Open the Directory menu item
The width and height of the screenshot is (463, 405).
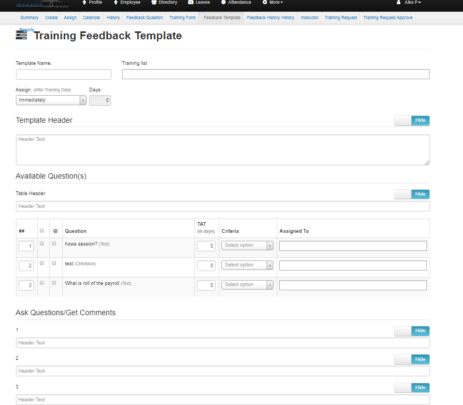pyautogui.click(x=164, y=2)
